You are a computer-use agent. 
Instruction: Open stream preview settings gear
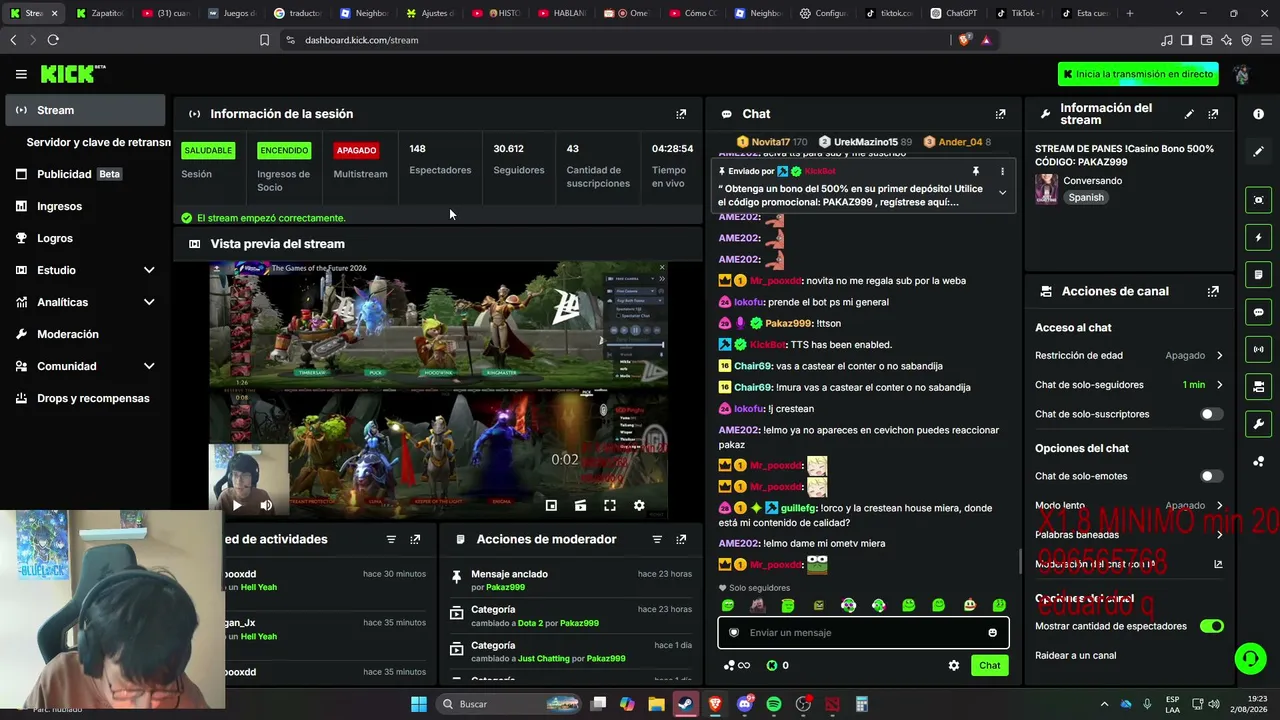(639, 506)
